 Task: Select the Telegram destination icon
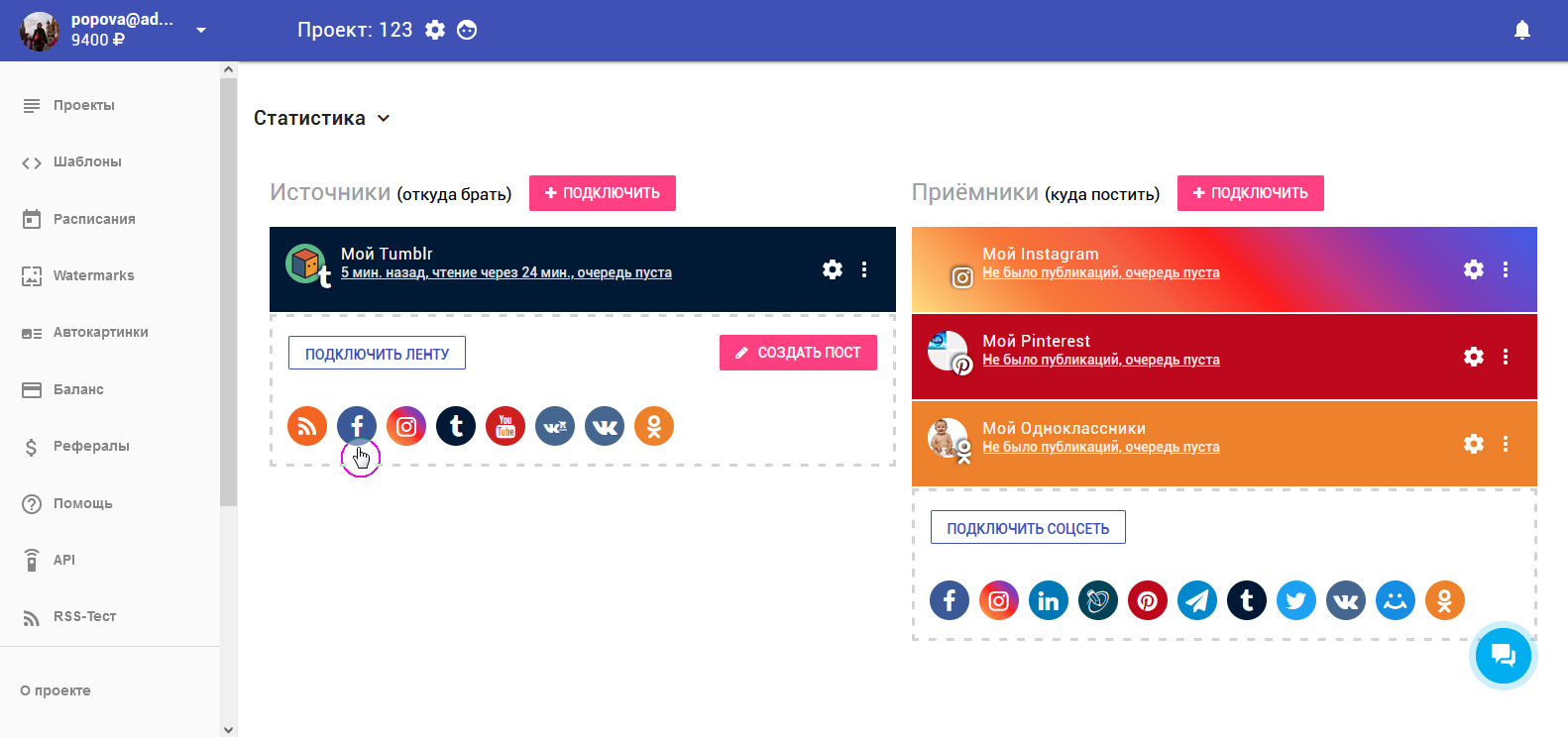point(1197,600)
